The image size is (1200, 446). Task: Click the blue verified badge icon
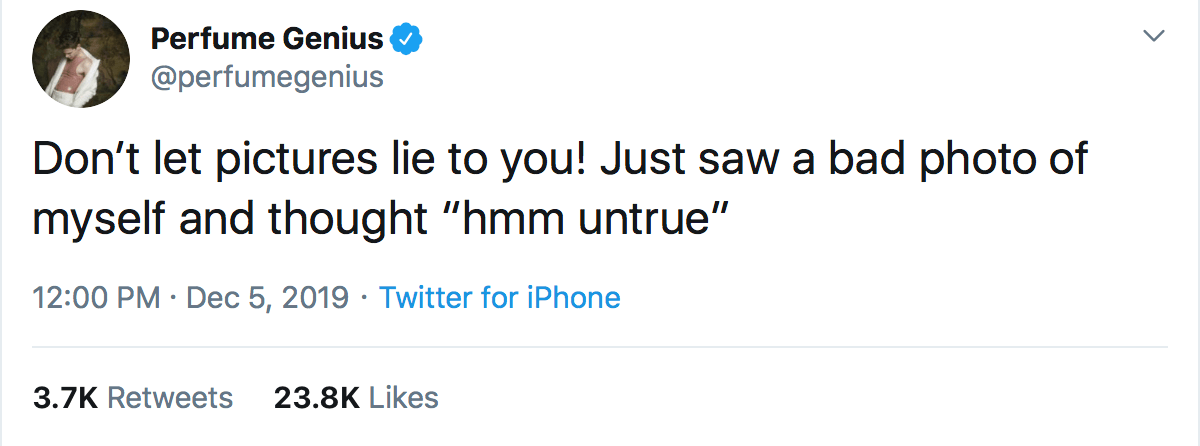406,39
